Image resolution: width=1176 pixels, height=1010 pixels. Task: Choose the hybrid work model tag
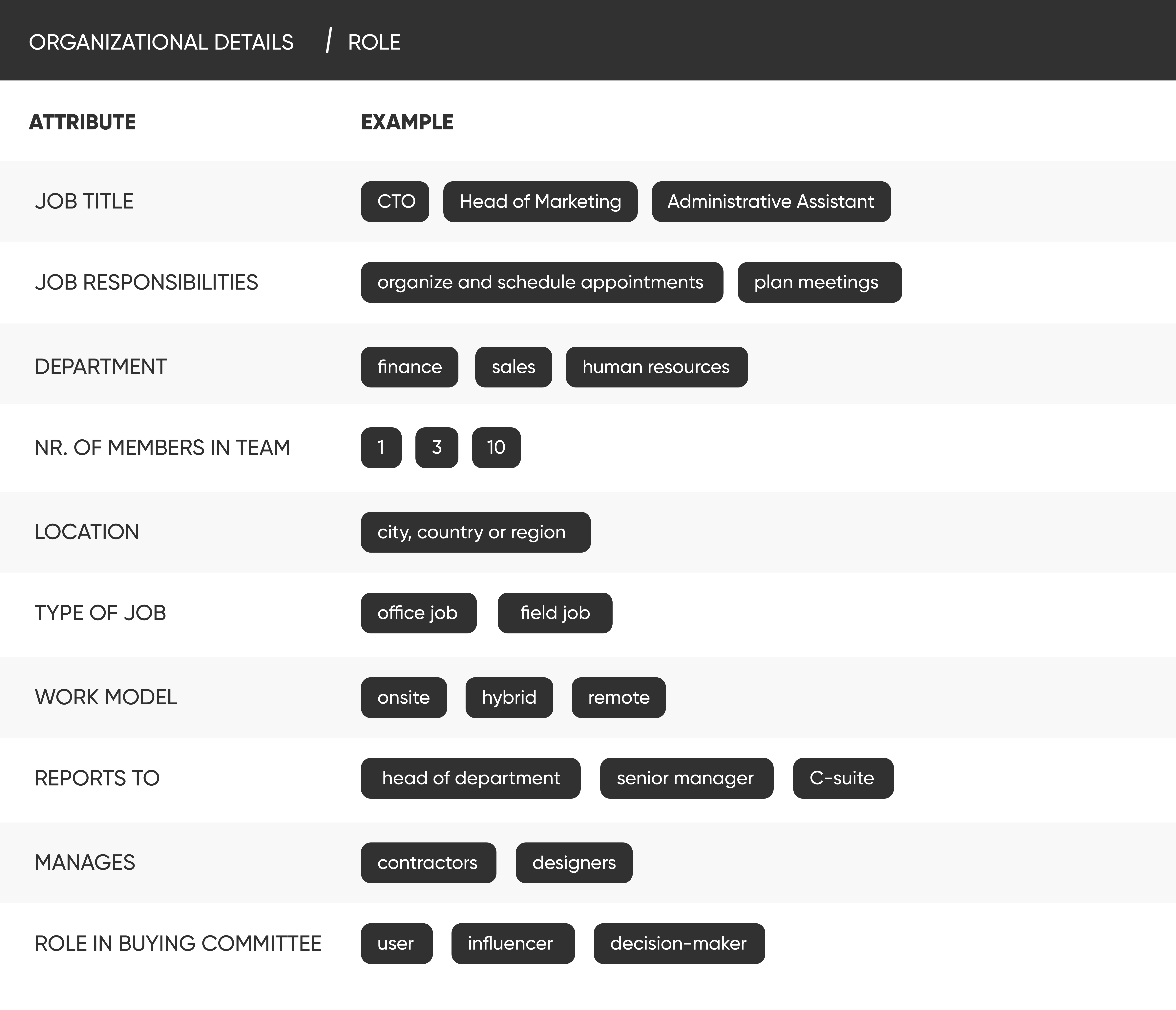509,697
